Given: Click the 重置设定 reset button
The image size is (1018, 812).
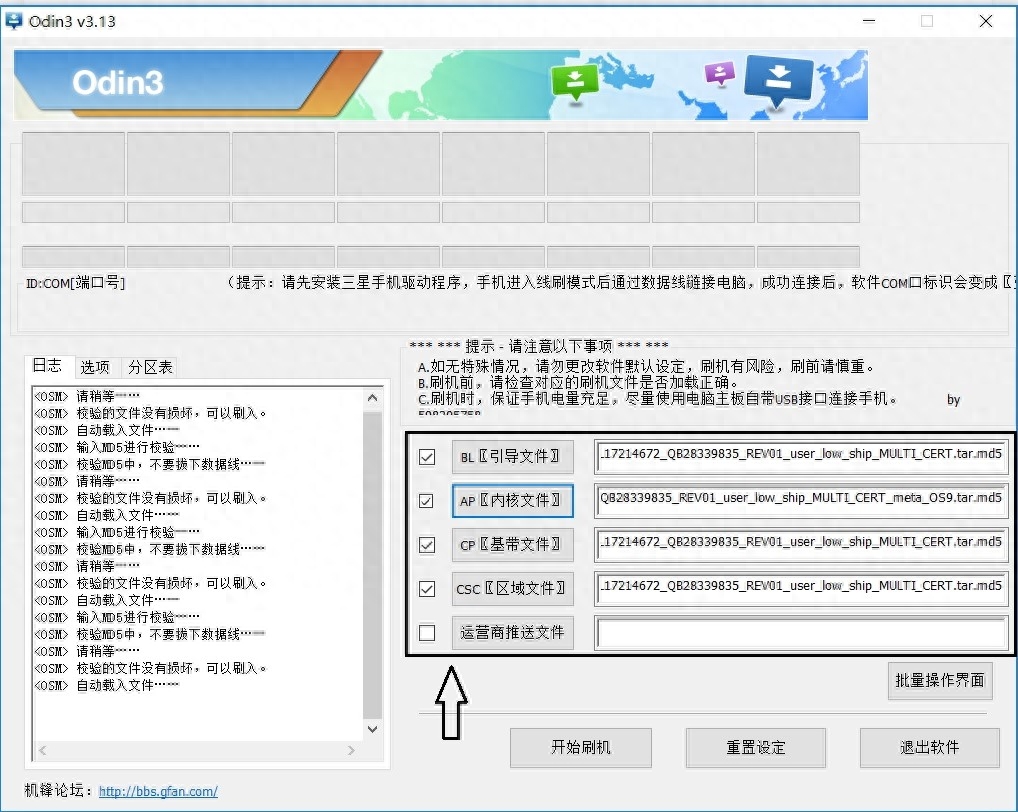Looking at the screenshot, I should coord(755,747).
